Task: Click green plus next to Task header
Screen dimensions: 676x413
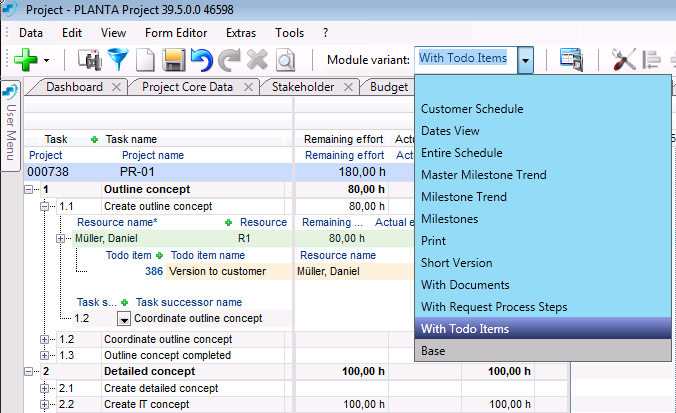Action: (x=94, y=139)
